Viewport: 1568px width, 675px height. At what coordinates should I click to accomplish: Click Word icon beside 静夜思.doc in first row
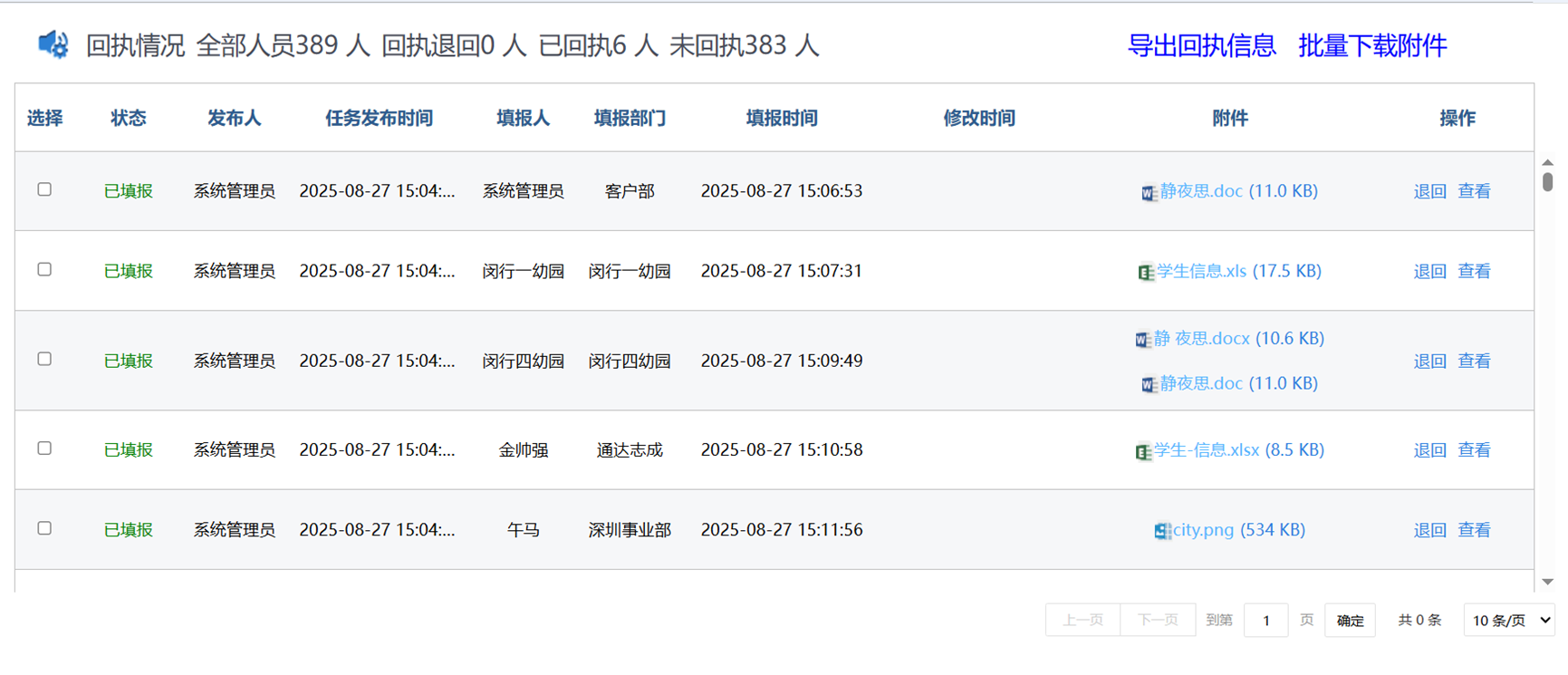coord(1149,192)
